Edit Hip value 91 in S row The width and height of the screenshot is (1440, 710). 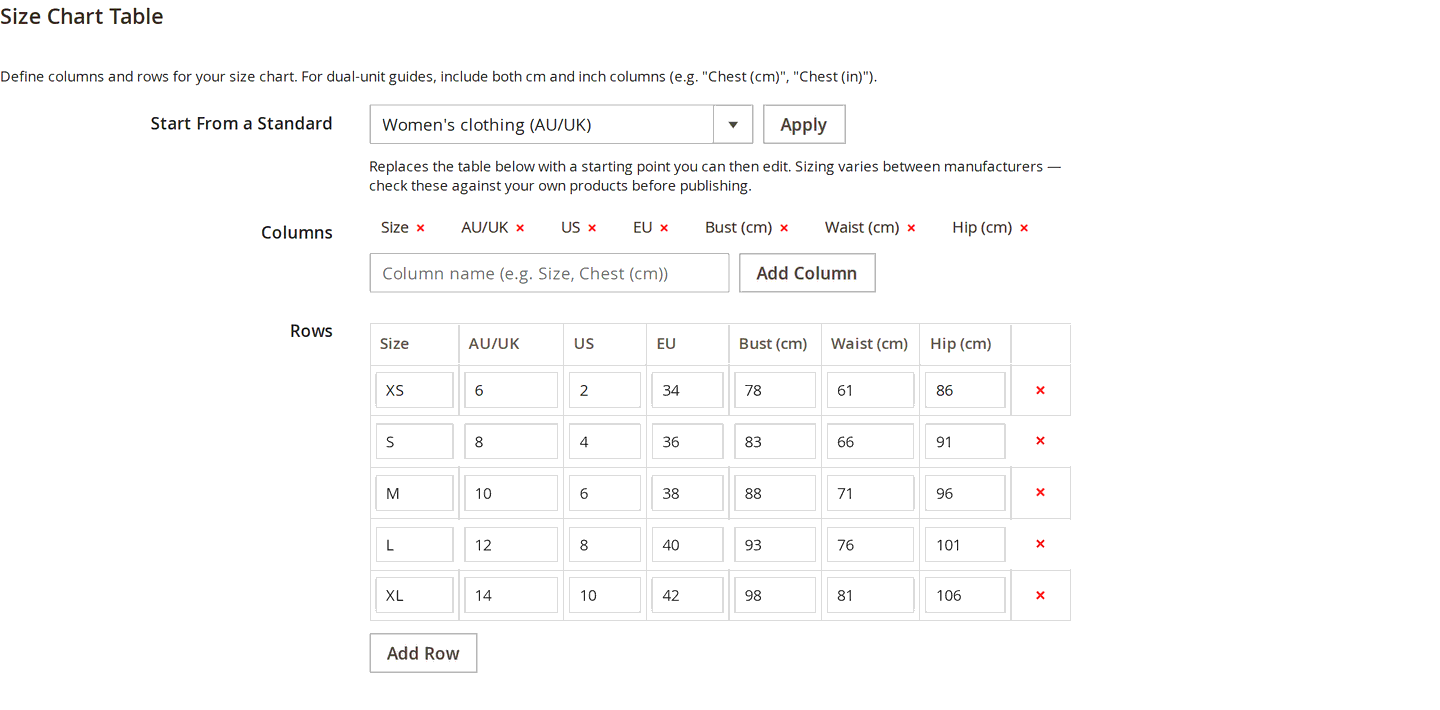point(965,441)
